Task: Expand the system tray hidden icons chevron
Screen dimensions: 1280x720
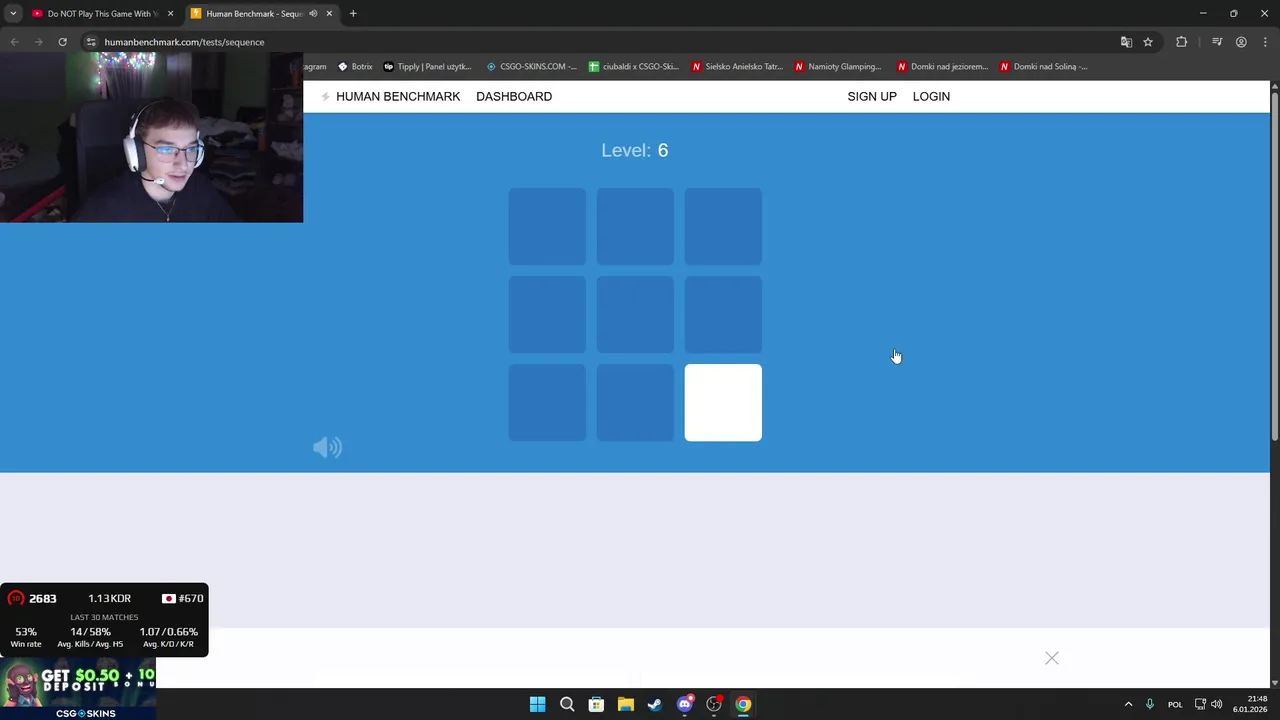Action: point(1128,704)
